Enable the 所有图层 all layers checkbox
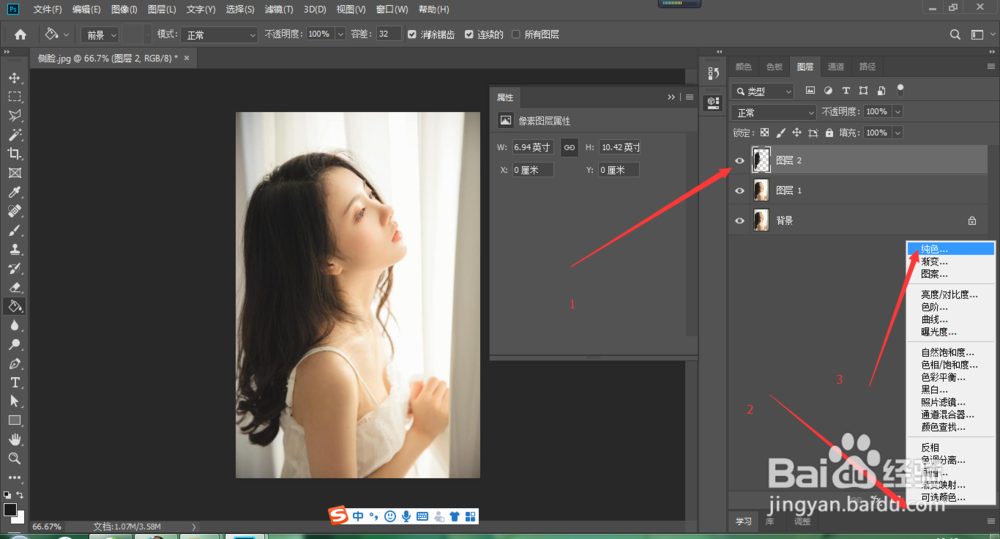1000x539 pixels. point(516,34)
